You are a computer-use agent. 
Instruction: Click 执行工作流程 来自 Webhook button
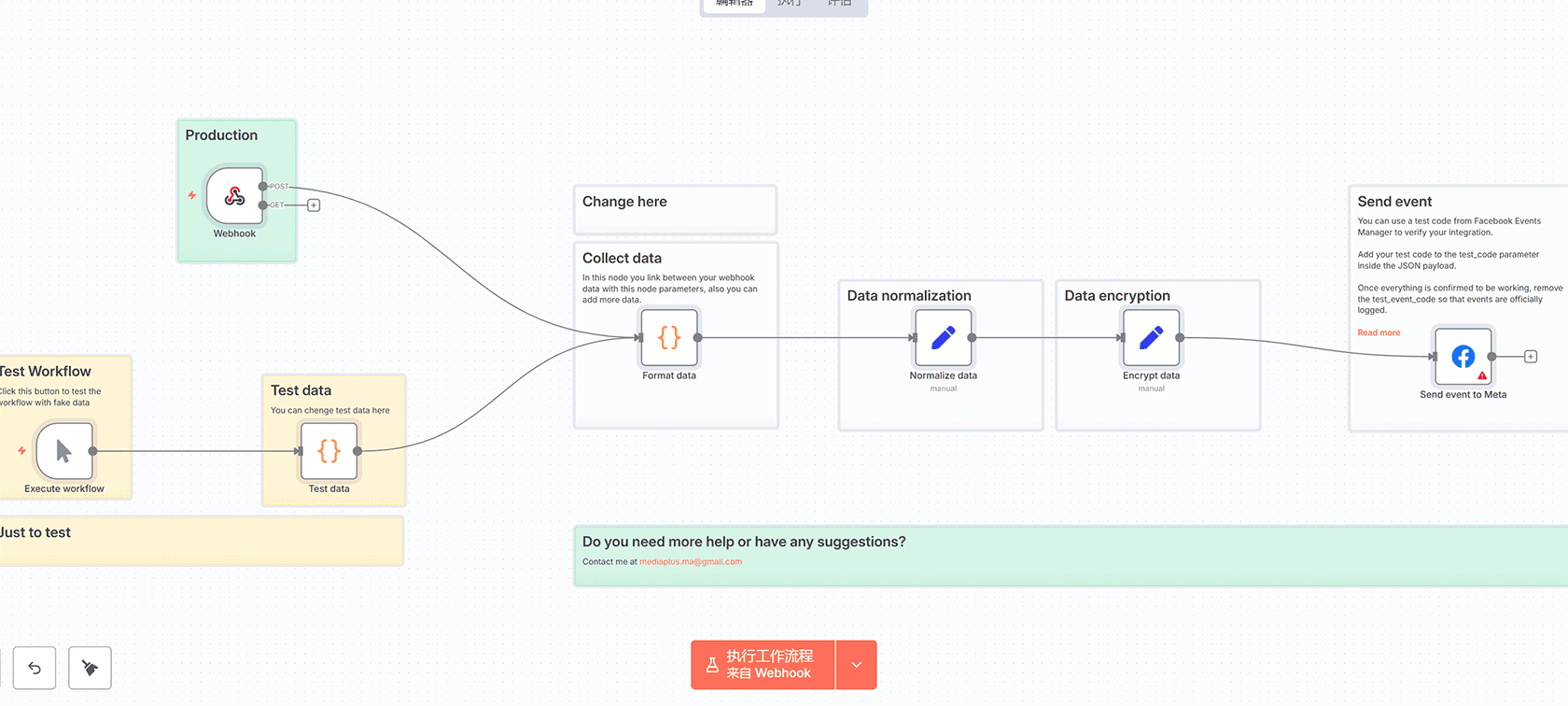click(x=763, y=665)
